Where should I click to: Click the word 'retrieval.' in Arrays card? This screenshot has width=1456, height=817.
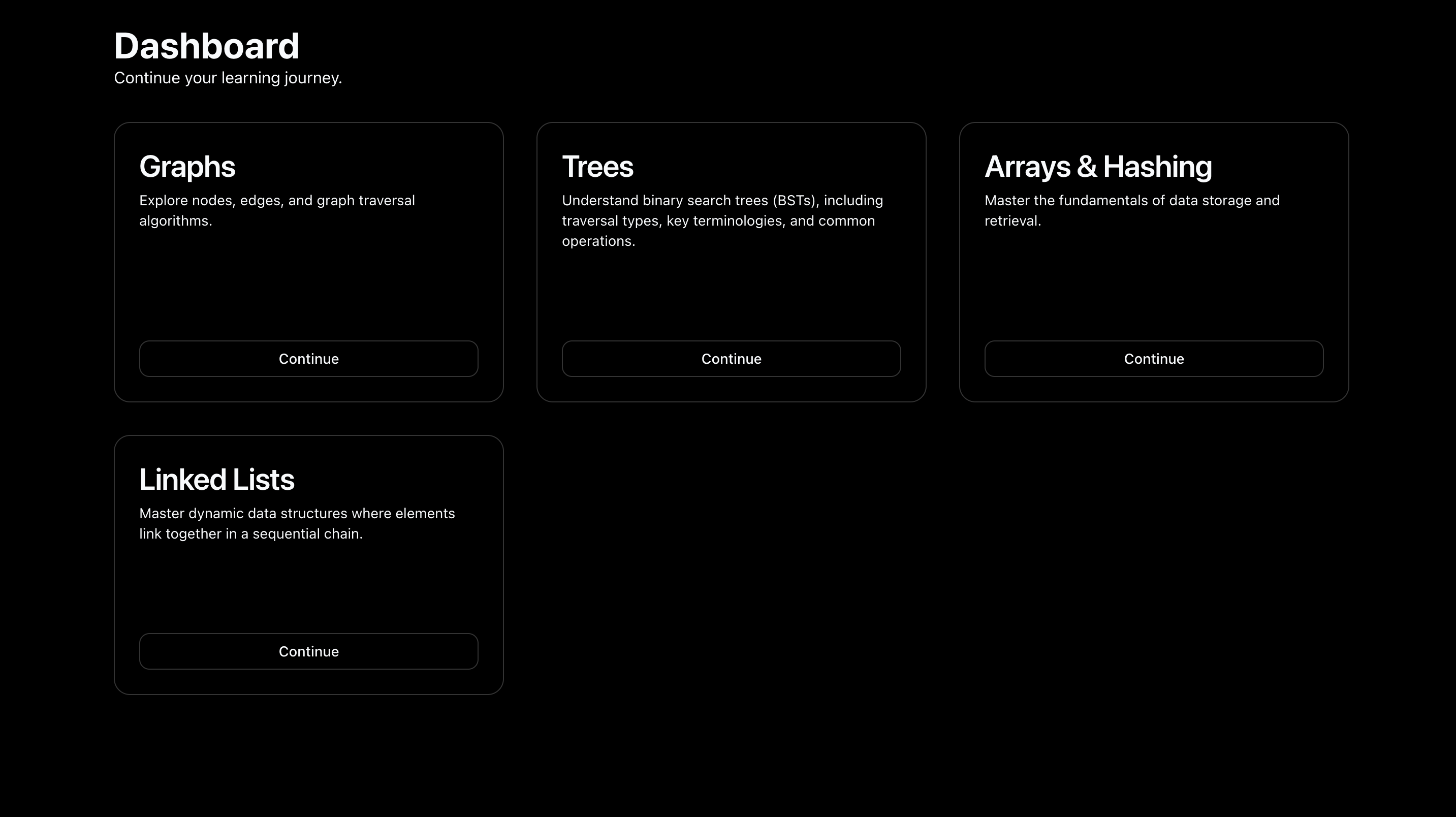[1012, 221]
